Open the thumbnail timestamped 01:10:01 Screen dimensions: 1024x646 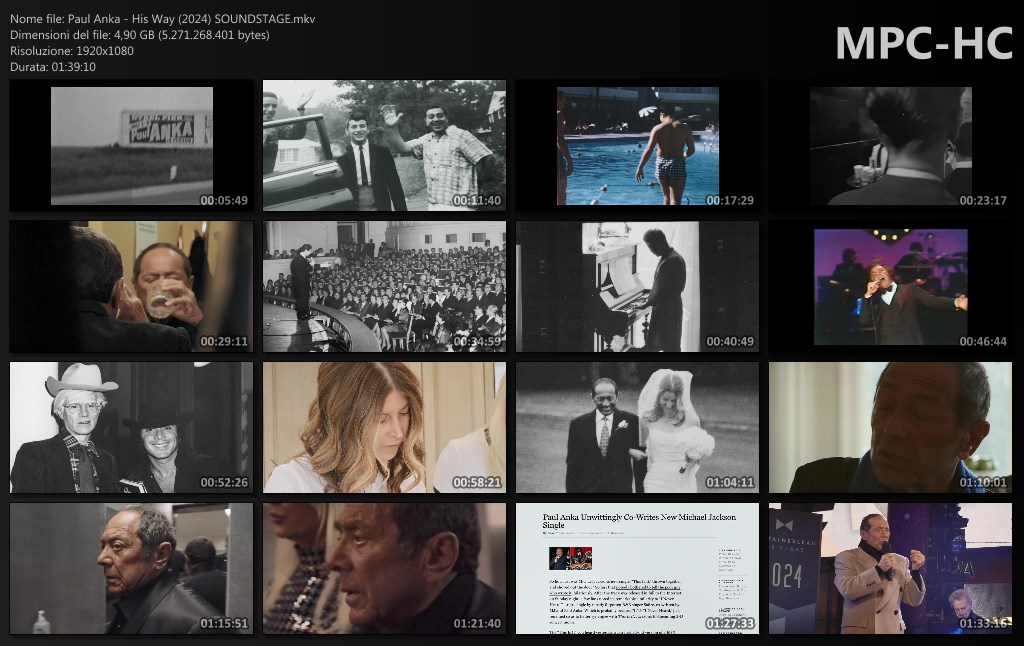(x=890, y=428)
